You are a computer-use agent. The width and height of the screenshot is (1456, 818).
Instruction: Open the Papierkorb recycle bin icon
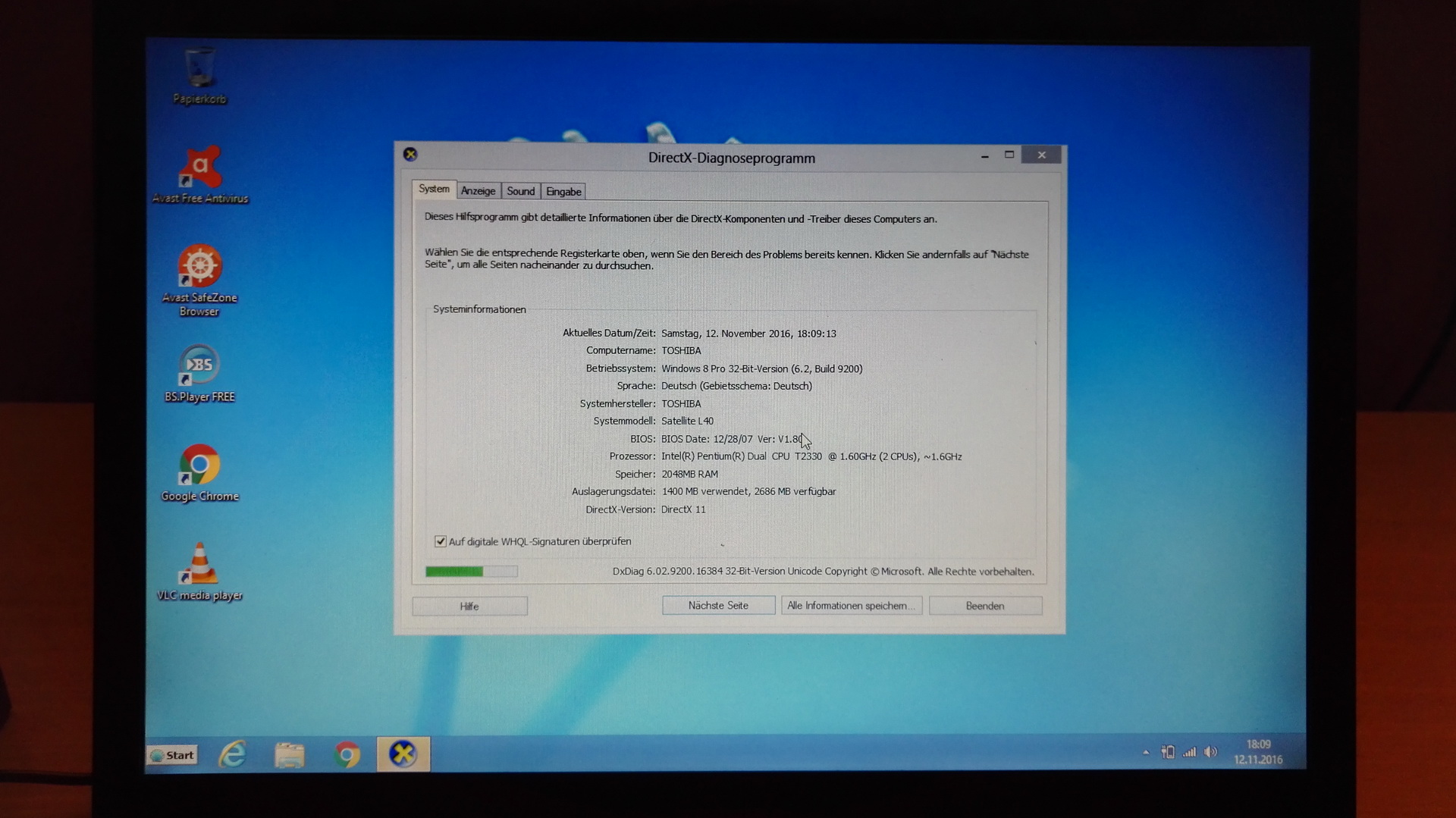coord(199,73)
